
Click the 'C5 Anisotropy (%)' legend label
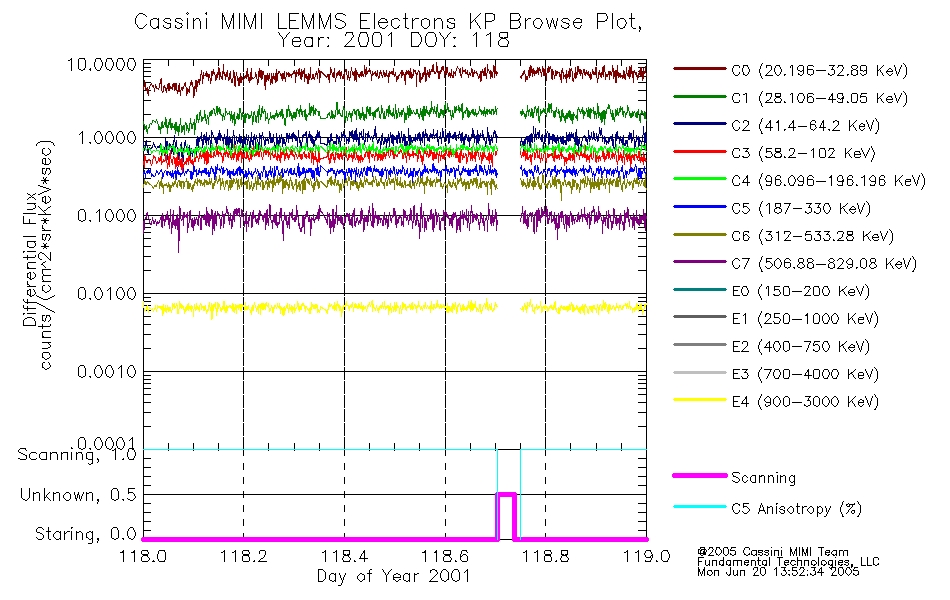(796, 509)
